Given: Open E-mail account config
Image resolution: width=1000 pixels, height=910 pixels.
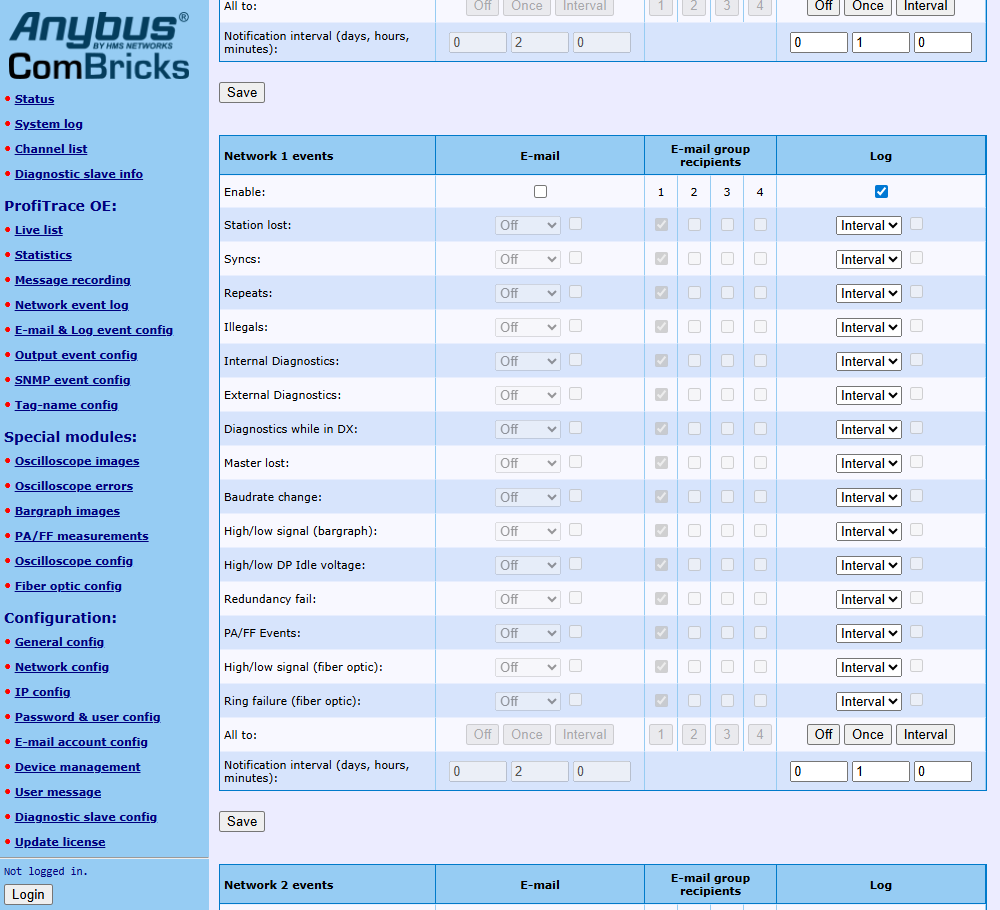Looking at the screenshot, I should tap(81, 742).
